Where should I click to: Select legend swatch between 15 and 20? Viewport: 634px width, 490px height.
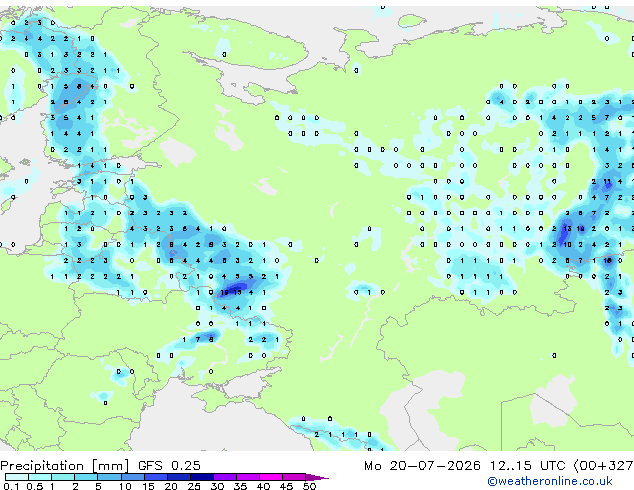tap(156, 477)
